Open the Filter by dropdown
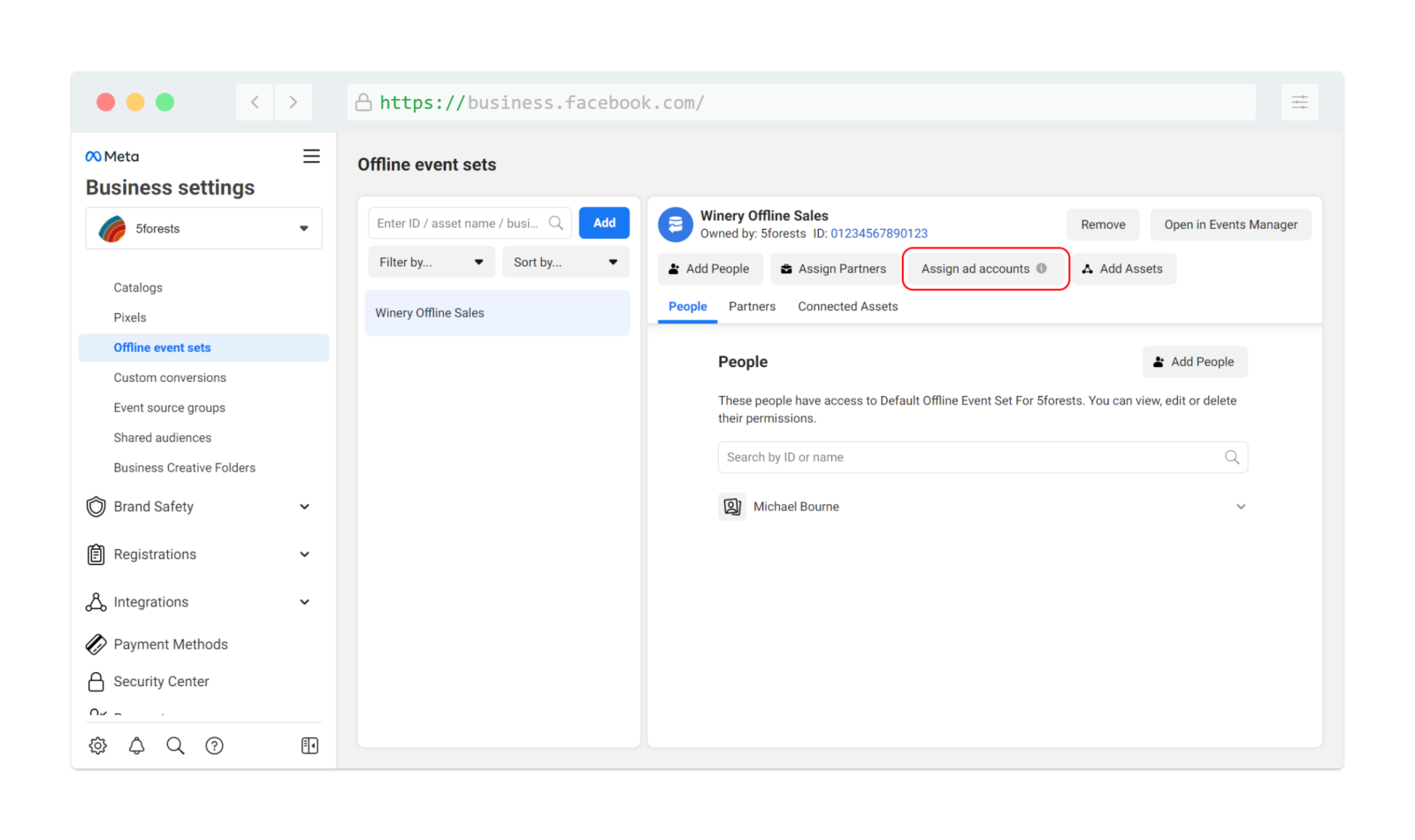 432,262
